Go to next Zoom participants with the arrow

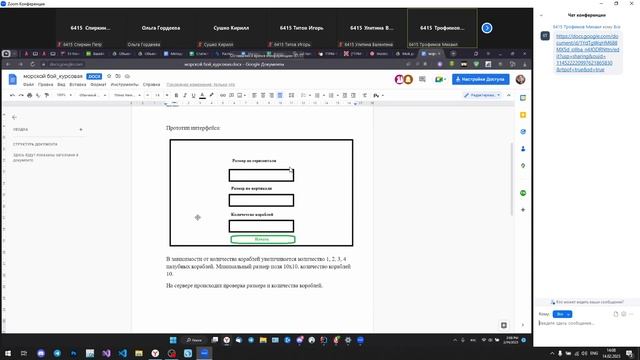coord(487,28)
